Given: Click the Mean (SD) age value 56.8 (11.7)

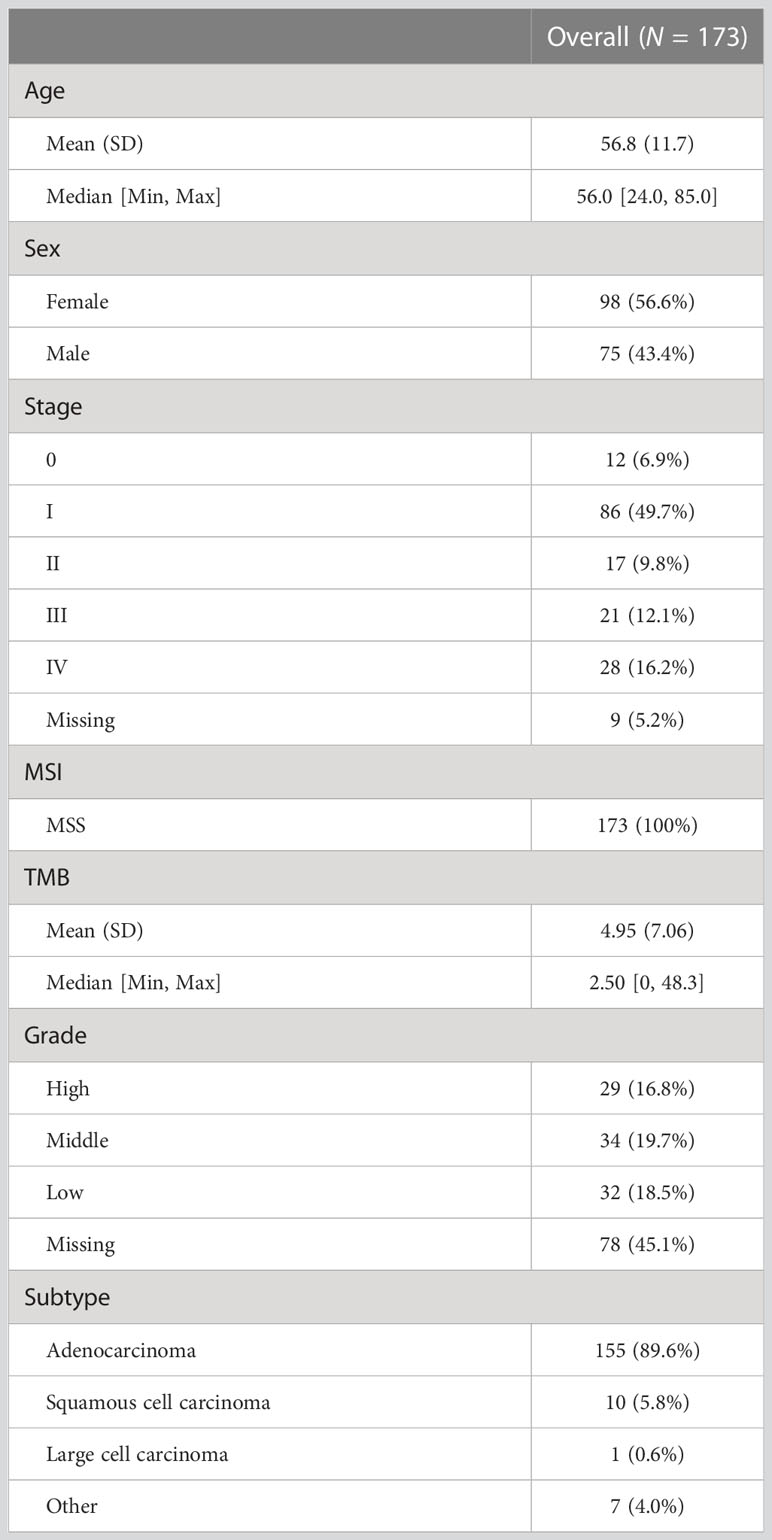Looking at the screenshot, I should coord(647,144).
